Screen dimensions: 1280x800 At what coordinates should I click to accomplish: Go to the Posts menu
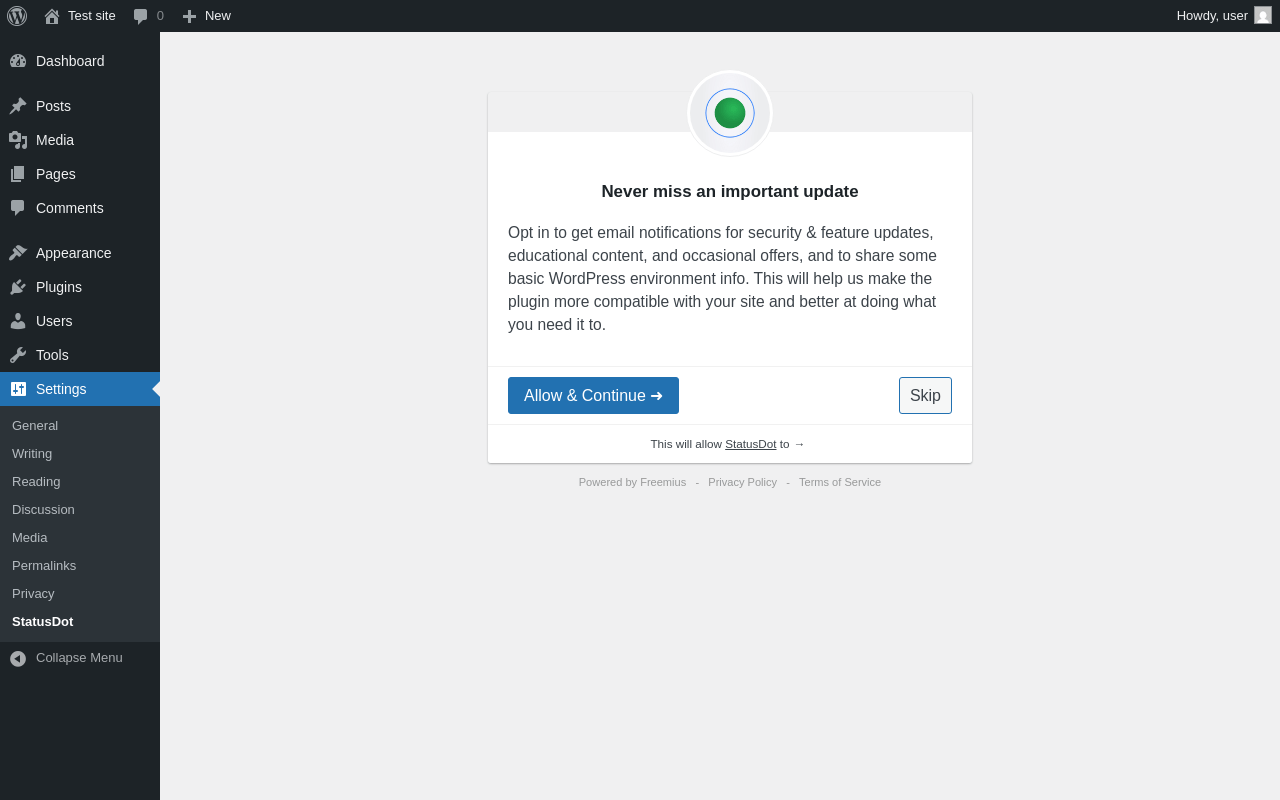[x=53, y=106]
